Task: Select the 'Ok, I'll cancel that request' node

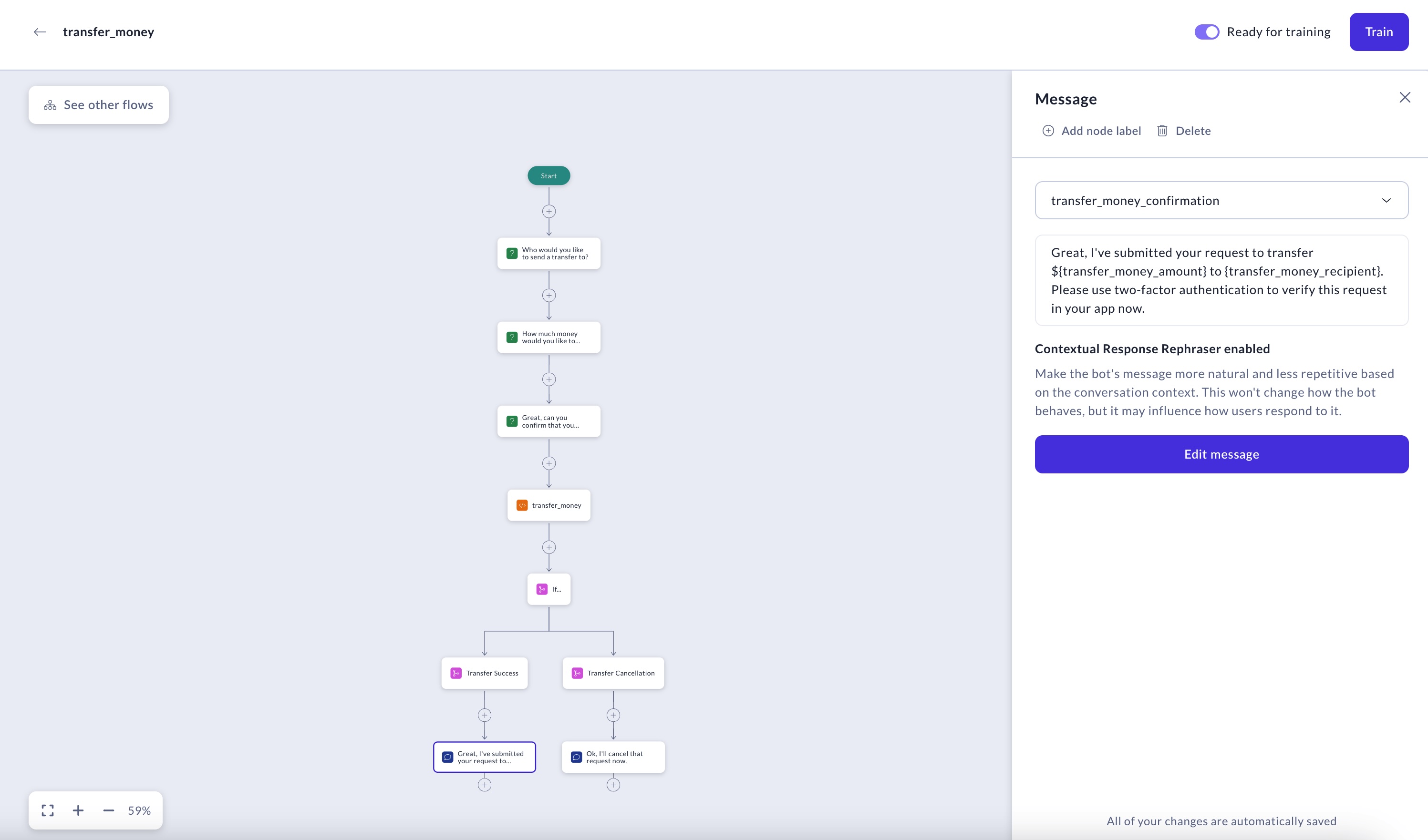Action: click(x=613, y=758)
